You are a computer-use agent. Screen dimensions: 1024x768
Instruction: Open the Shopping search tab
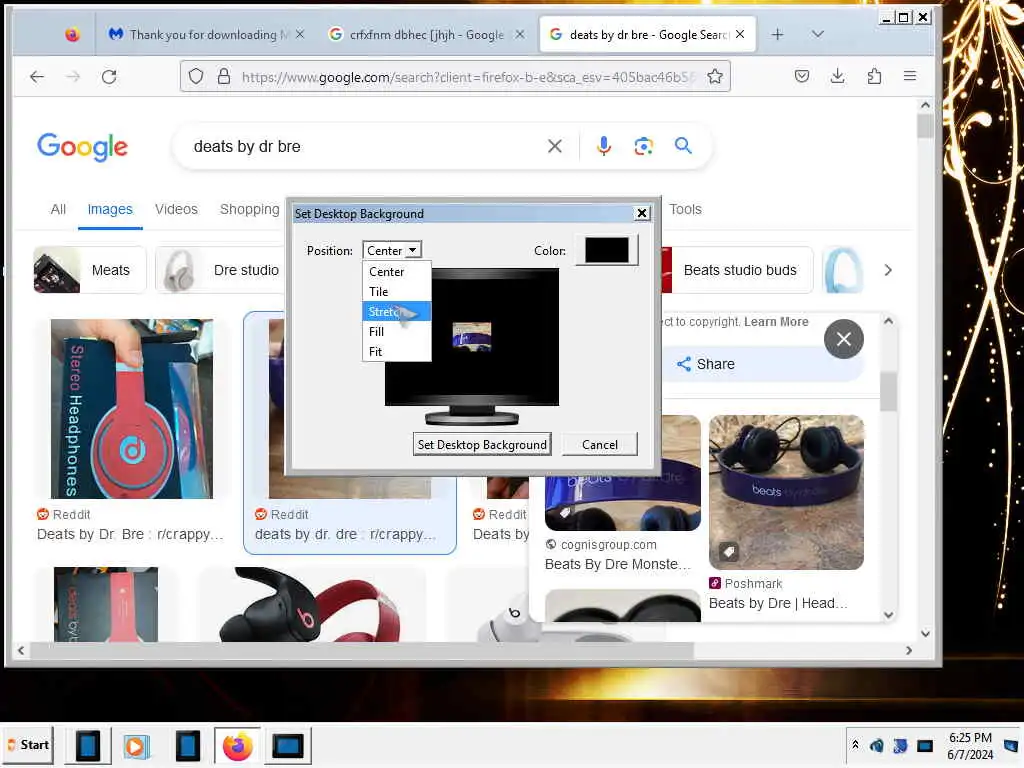[249, 209]
